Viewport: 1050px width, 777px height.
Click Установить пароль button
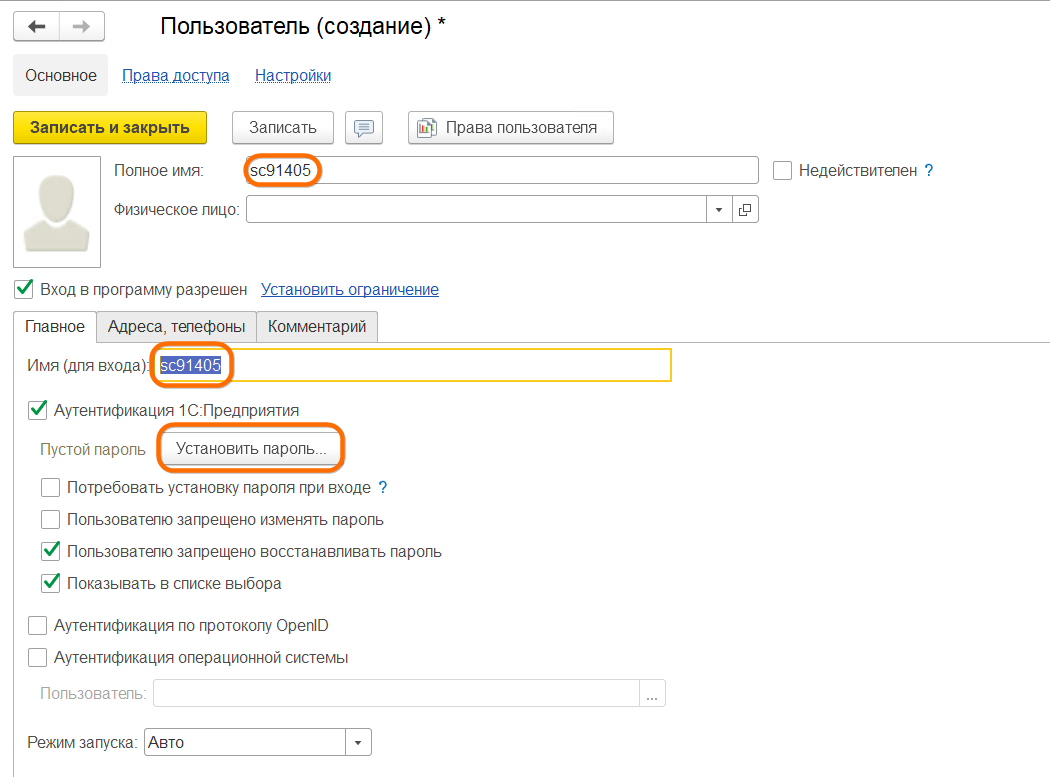tap(251, 449)
